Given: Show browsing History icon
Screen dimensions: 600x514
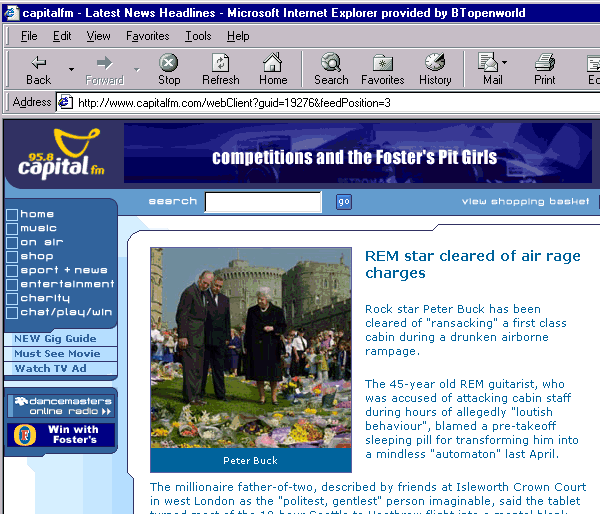Looking at the screenshot, I should click(435, 62).
